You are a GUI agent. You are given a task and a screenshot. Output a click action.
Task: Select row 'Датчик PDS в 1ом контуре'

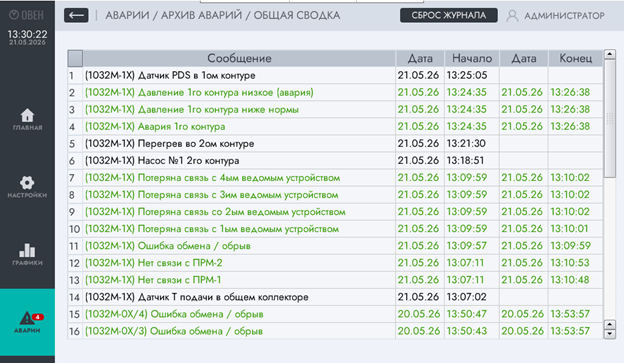click(x=335, y=75)
